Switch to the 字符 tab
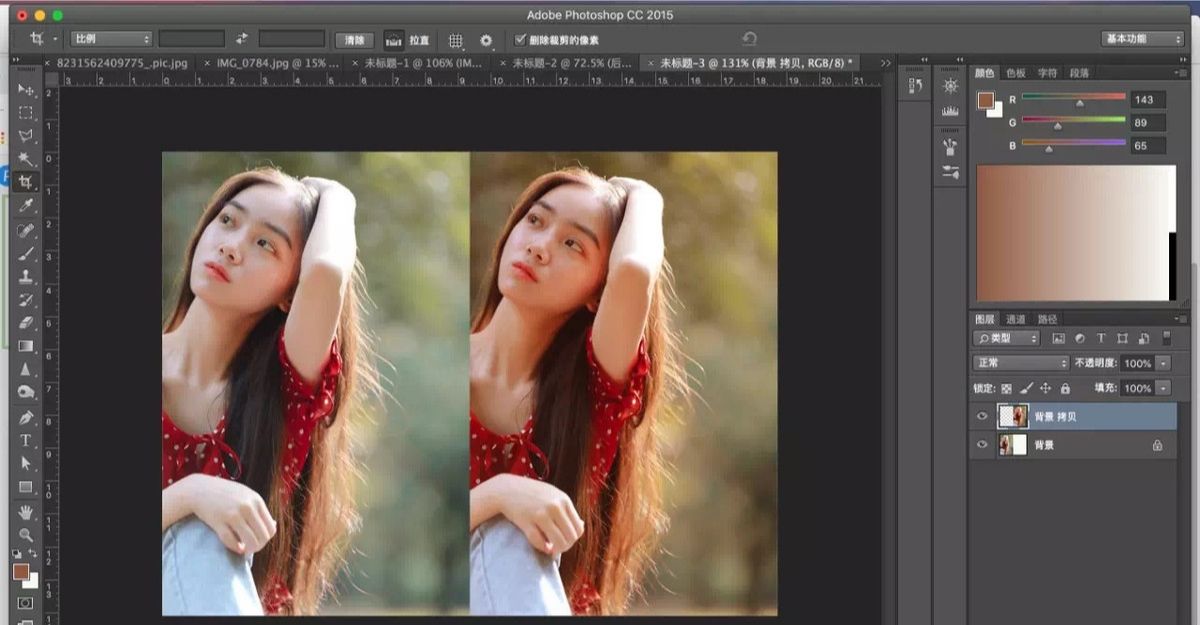 [1047, 73]
